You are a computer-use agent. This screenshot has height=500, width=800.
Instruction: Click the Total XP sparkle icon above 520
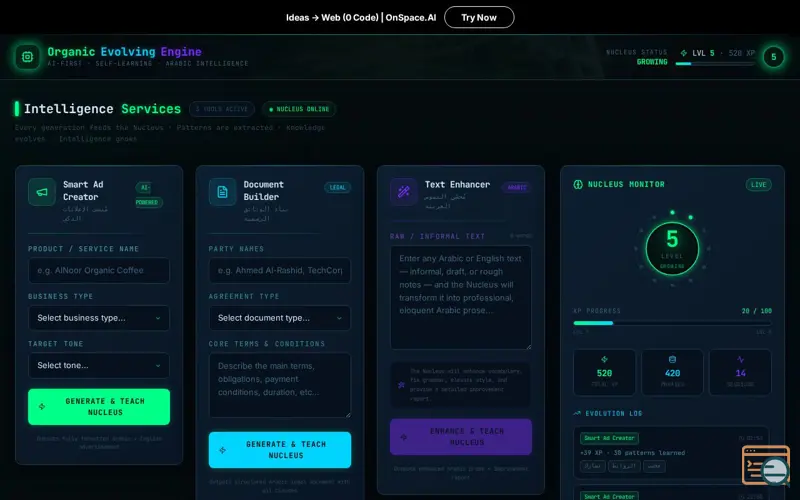click(605, 359)
